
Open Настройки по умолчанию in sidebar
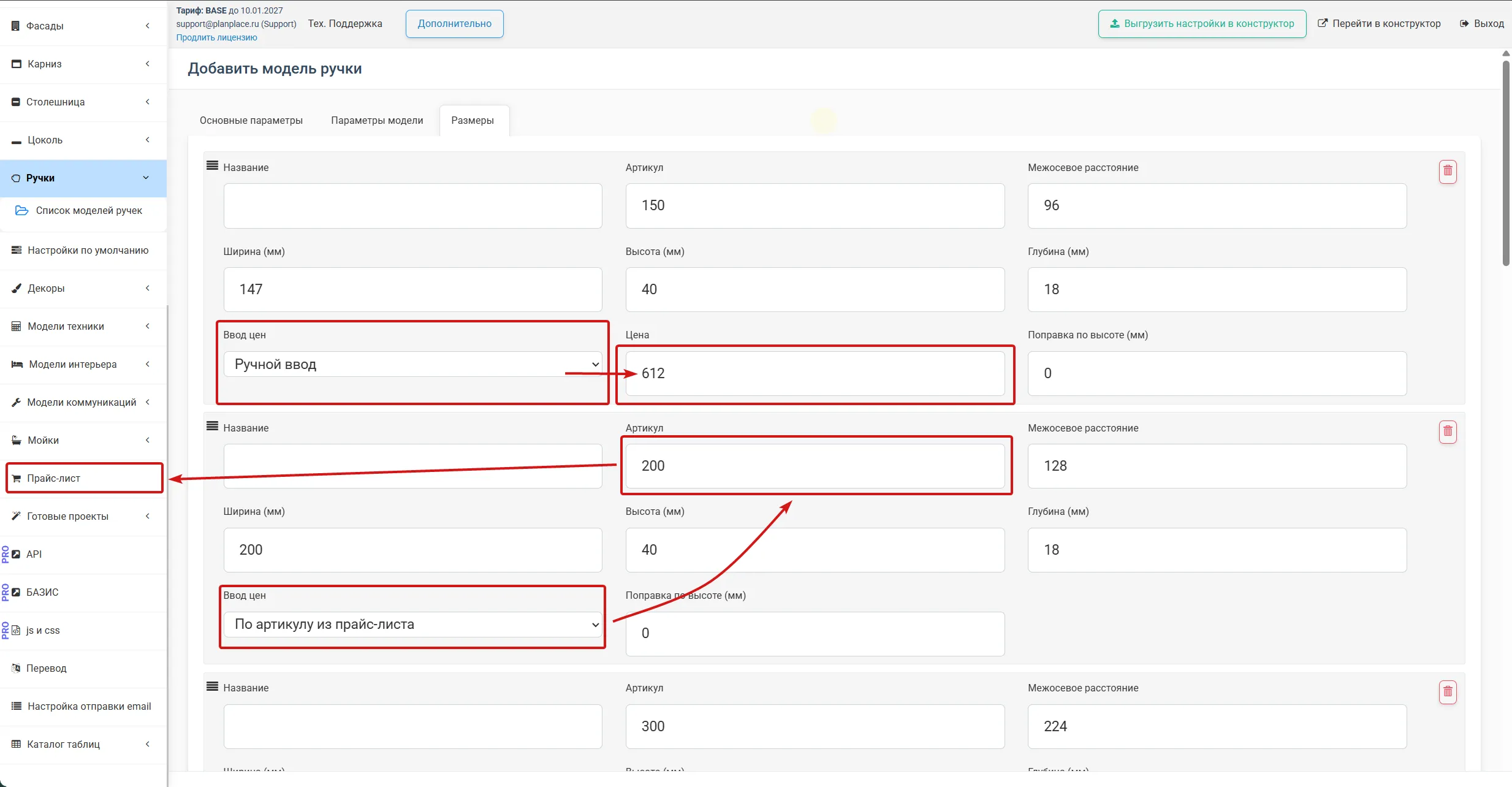click(84, 250)
